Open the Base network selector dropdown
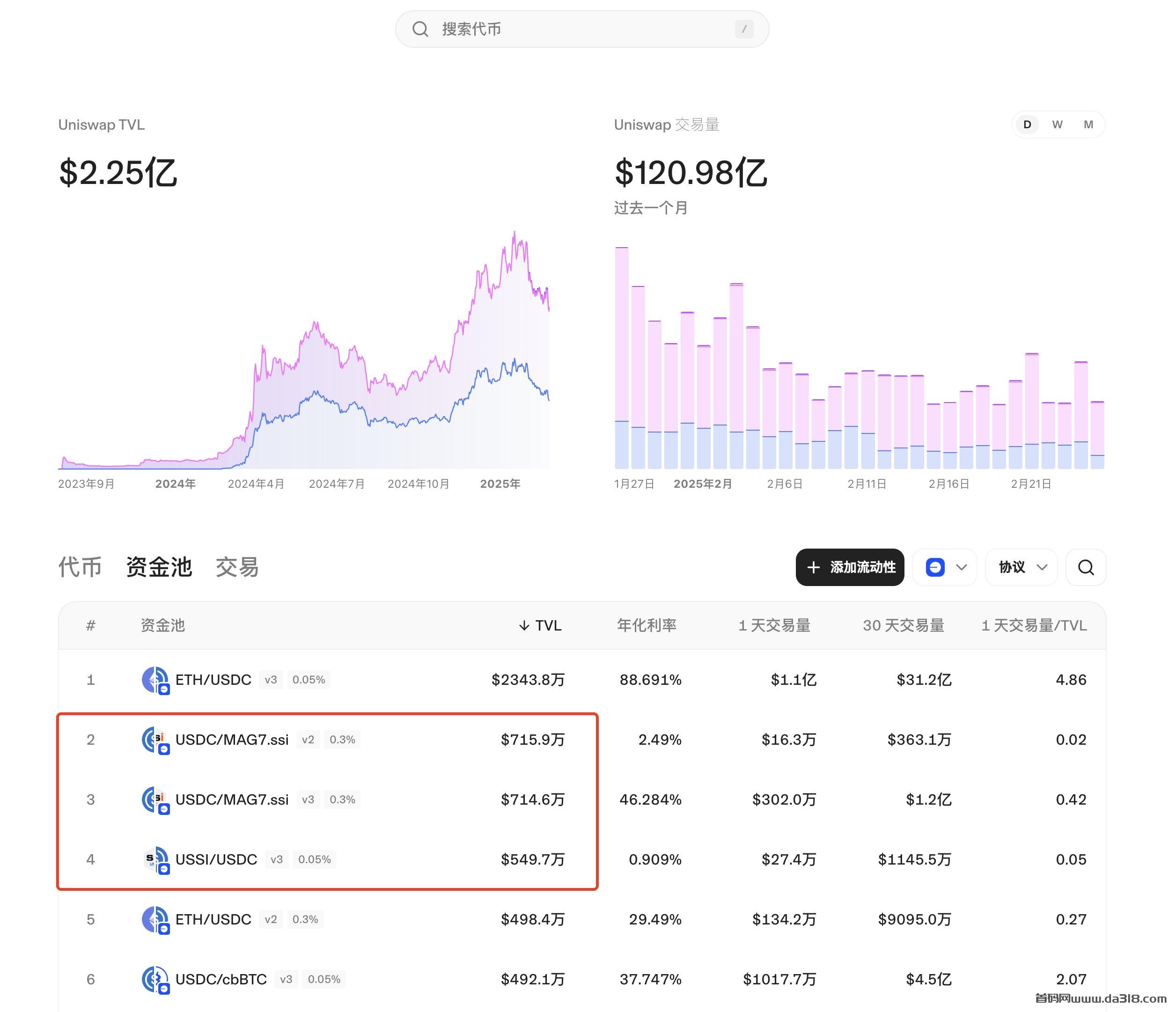Viewport: 1176px width, 1012px height. 945,567
